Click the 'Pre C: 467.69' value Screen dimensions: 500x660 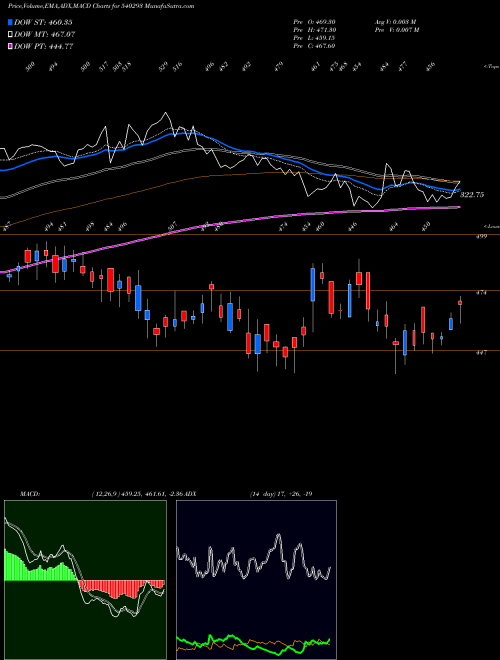click(314, 46)
